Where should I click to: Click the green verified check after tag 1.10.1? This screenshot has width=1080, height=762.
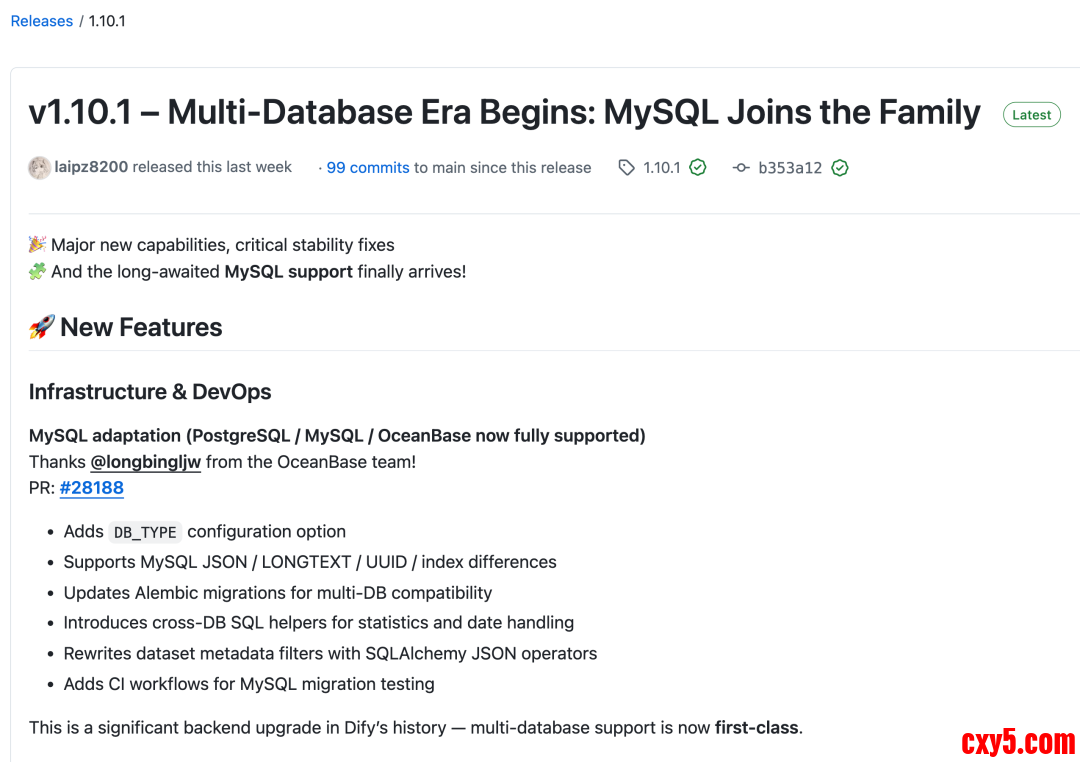[x=698, y=168]
